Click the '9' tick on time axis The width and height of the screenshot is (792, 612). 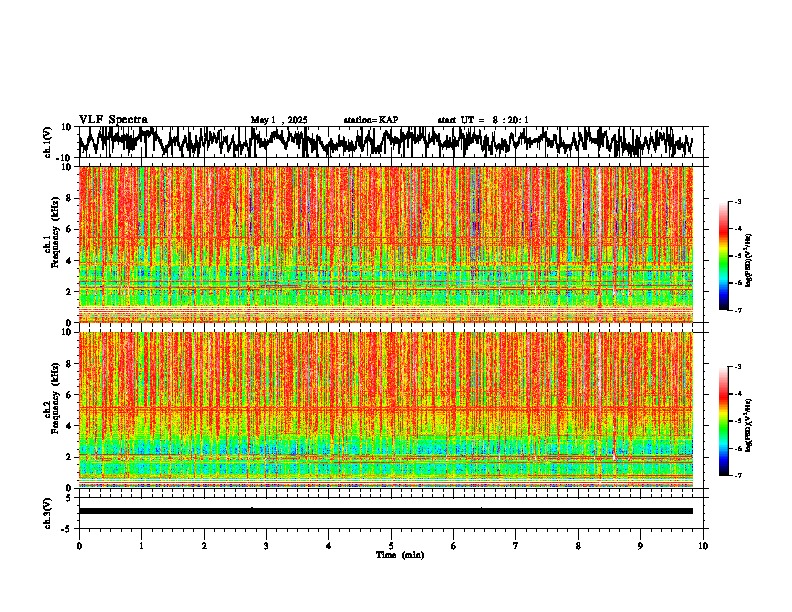(640, 546)
